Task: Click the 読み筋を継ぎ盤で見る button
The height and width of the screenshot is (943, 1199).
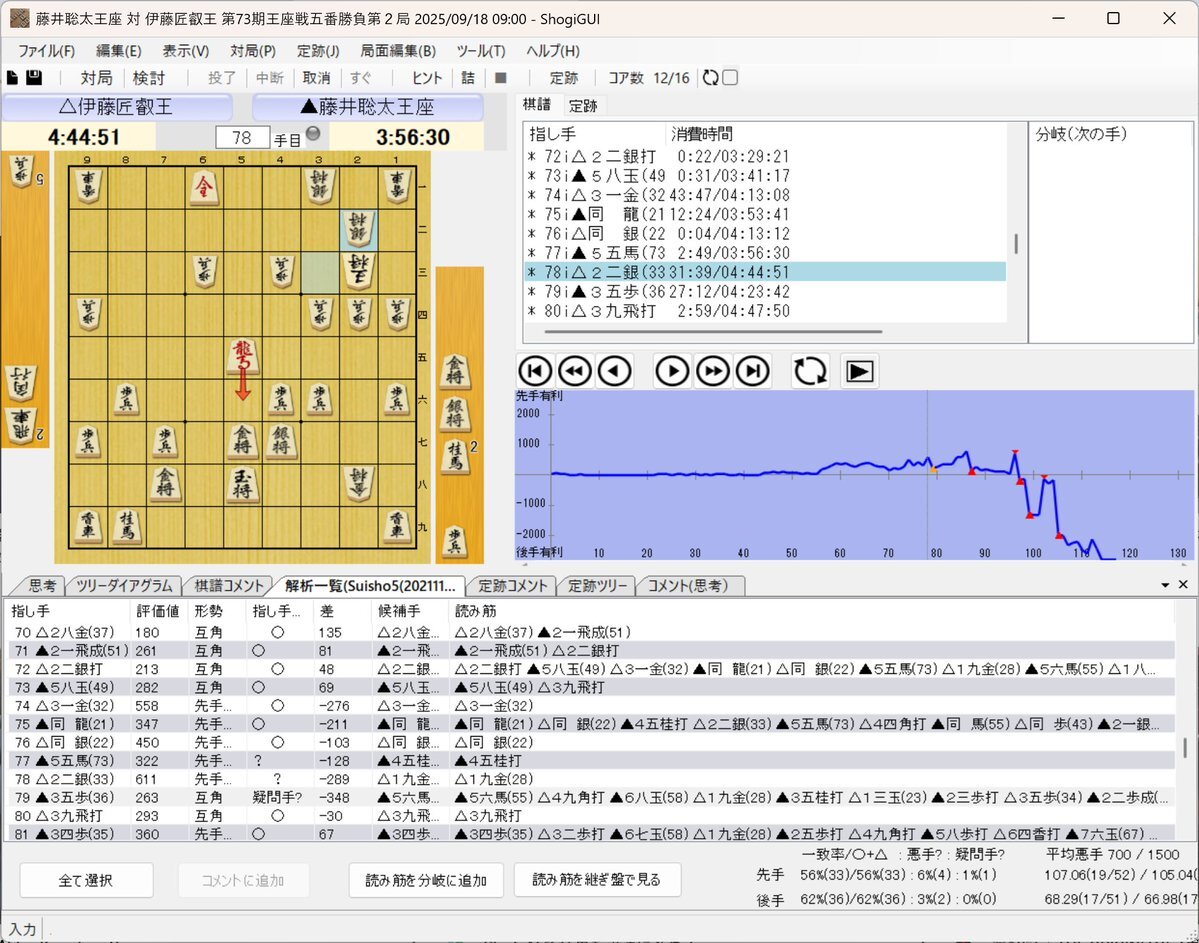Action: [x=596, y=880]
